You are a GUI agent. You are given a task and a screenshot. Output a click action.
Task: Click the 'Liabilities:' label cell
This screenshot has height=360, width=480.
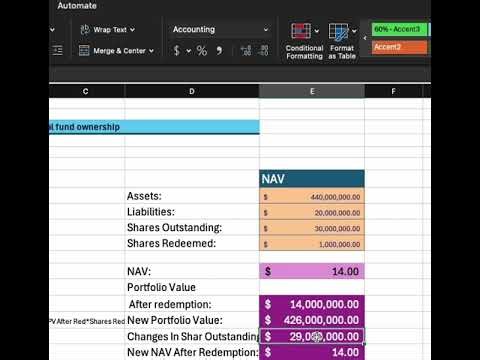192,212
